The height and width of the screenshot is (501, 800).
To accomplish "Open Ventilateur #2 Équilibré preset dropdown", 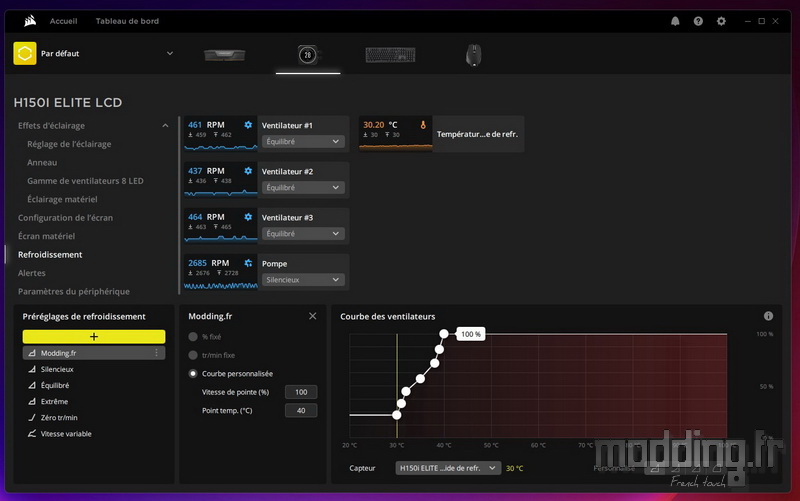I will coord(303,187).
